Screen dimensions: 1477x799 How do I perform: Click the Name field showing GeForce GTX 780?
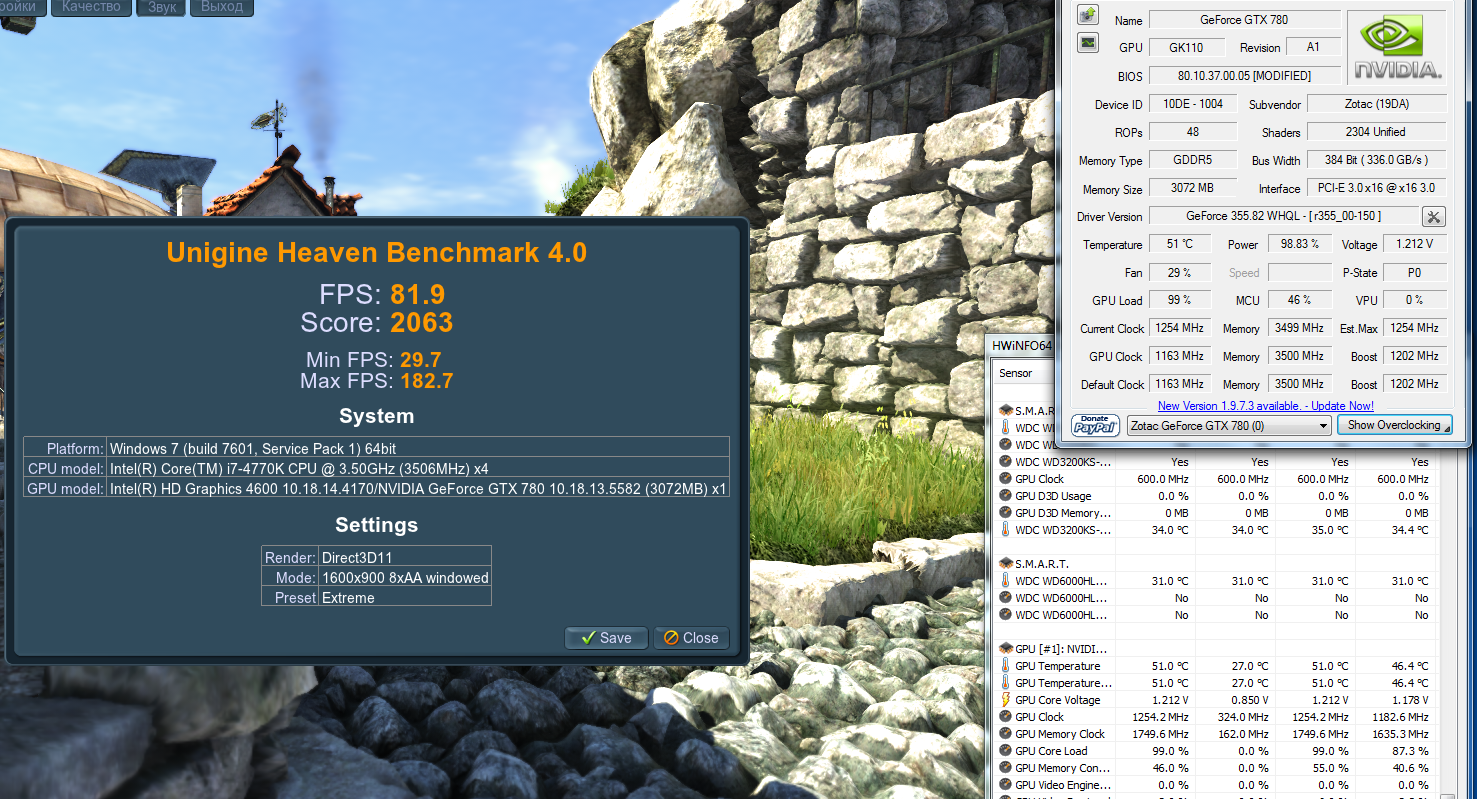pyautogui.click(x=1245, y=20)
